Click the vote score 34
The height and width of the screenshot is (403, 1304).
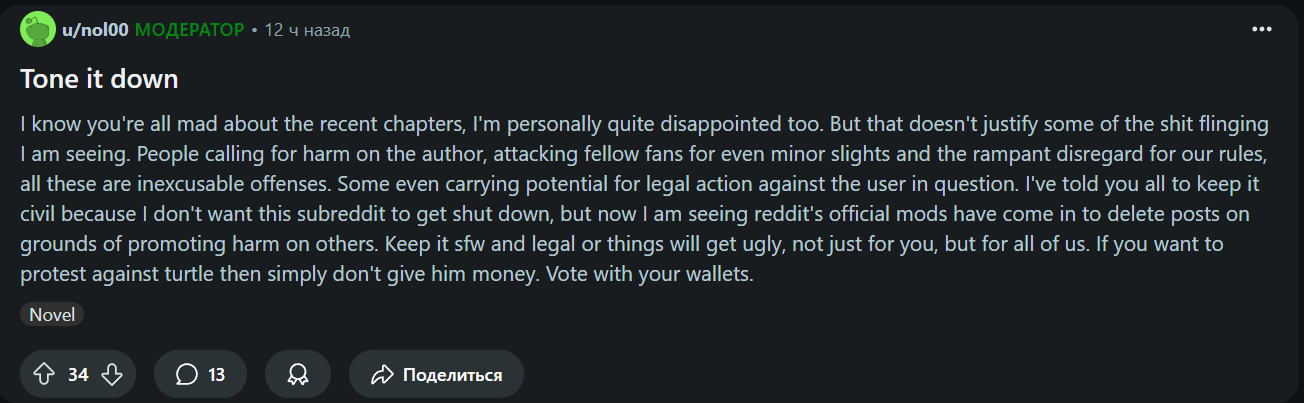pyautogui.click(x=78, y=375)
